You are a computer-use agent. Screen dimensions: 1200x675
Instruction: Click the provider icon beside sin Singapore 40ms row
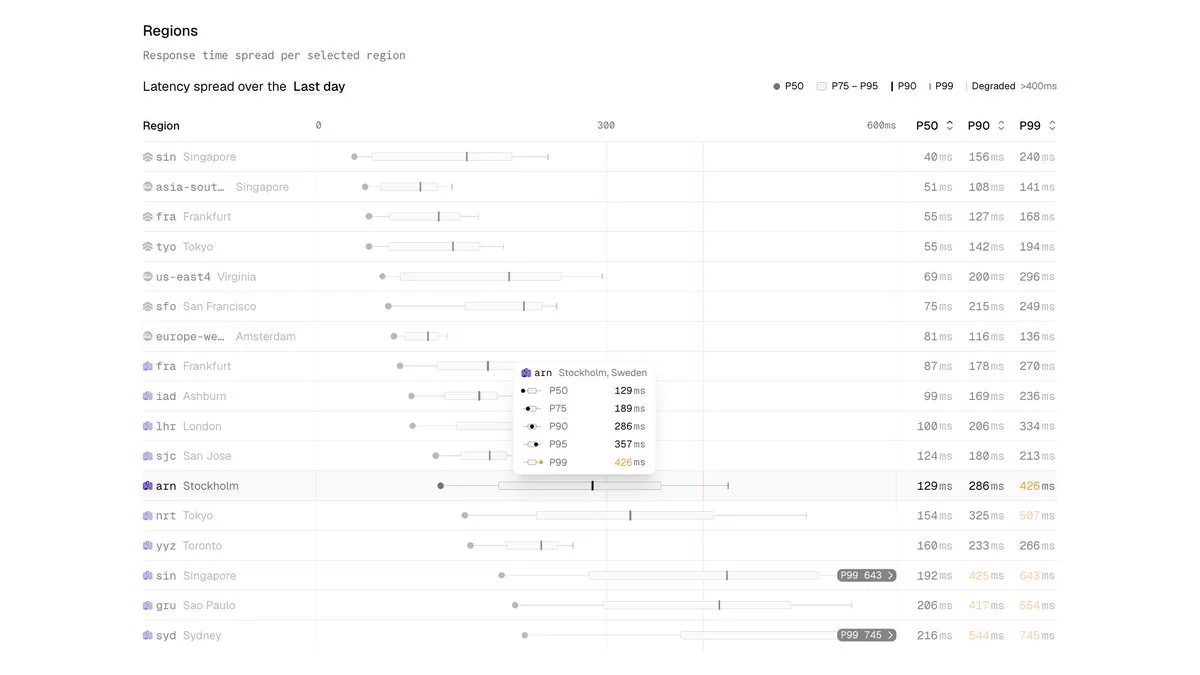(148, 157)
